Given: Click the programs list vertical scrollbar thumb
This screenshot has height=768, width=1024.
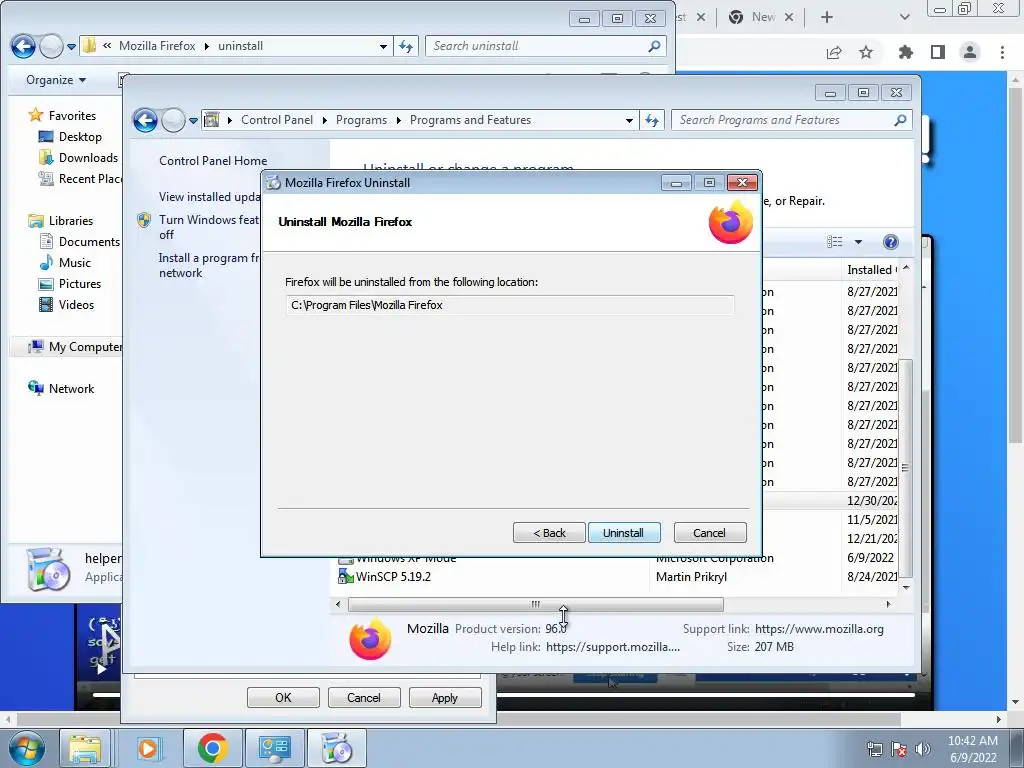Looking at the screenshot, I should tap(905, 468).
